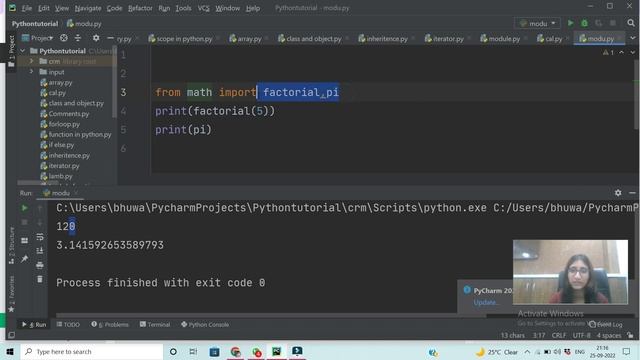Expand the input folder
This screenshot has width=640, height=360.
point(31,72)
